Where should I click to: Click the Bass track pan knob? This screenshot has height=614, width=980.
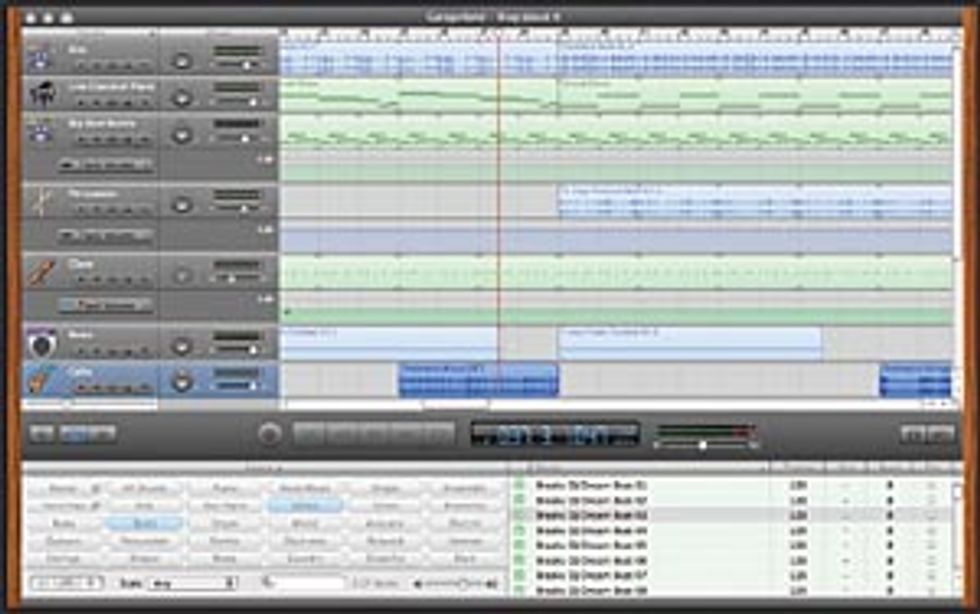coord(182,346)
